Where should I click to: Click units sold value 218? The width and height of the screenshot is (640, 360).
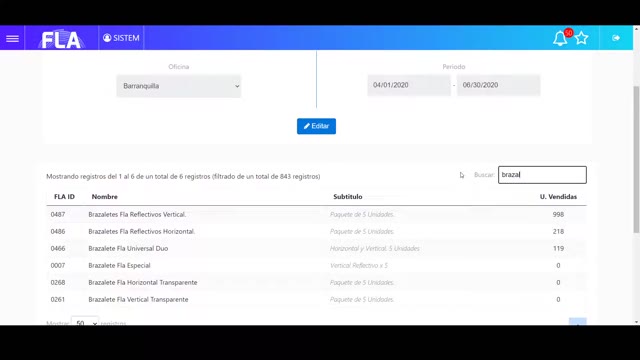coord(558,231)
